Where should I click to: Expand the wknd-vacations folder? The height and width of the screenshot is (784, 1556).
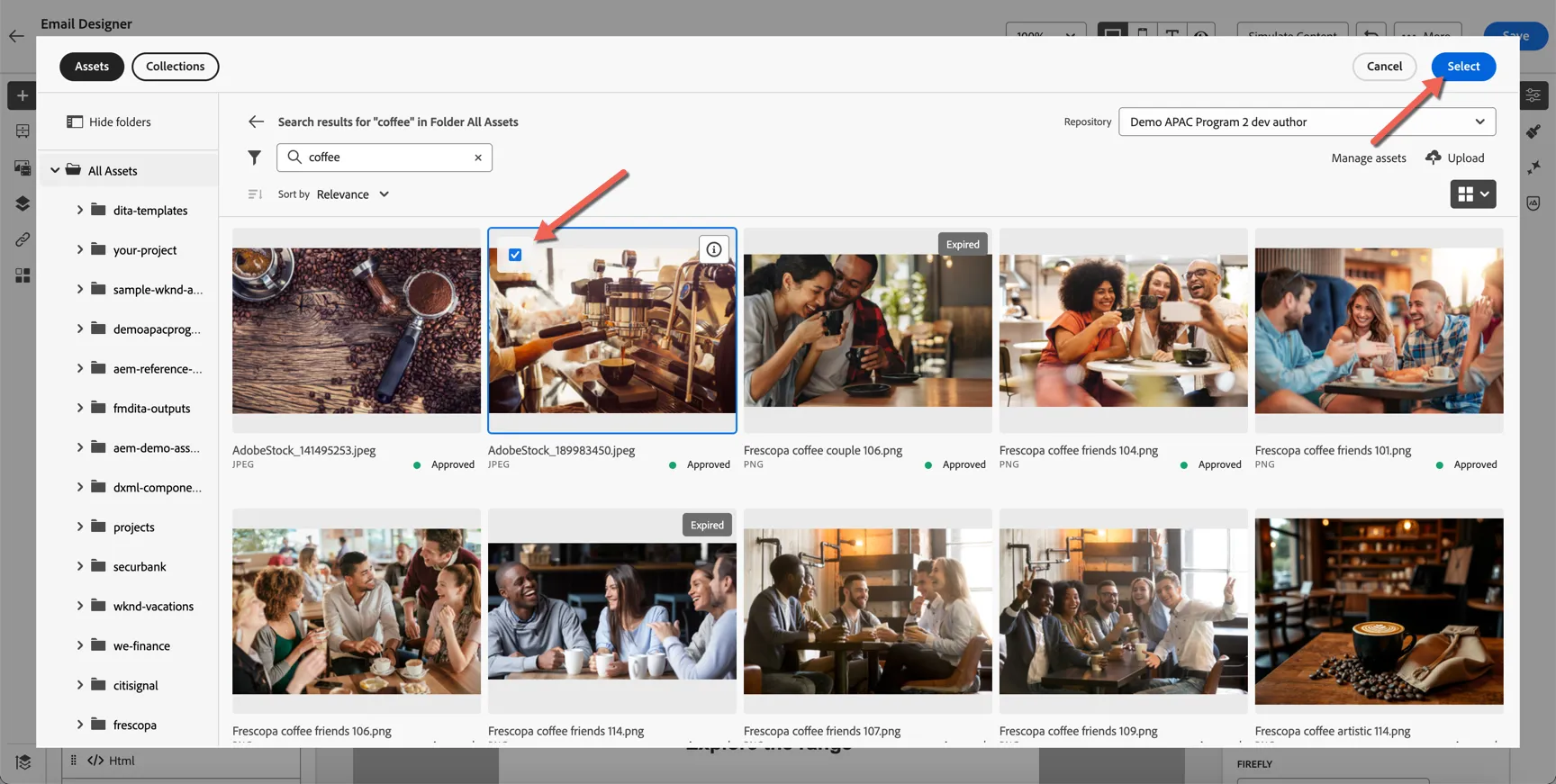pyautogui.click(x=79, y=606)
